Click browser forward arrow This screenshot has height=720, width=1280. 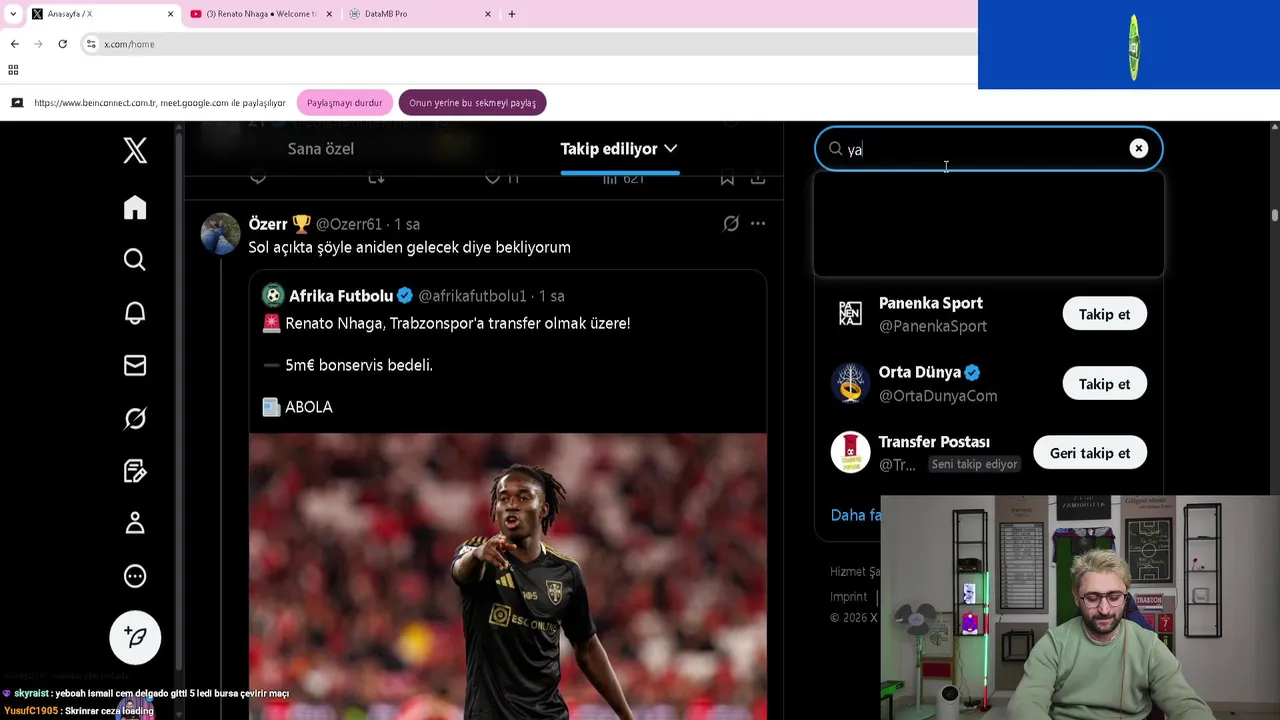click(38, 44)
